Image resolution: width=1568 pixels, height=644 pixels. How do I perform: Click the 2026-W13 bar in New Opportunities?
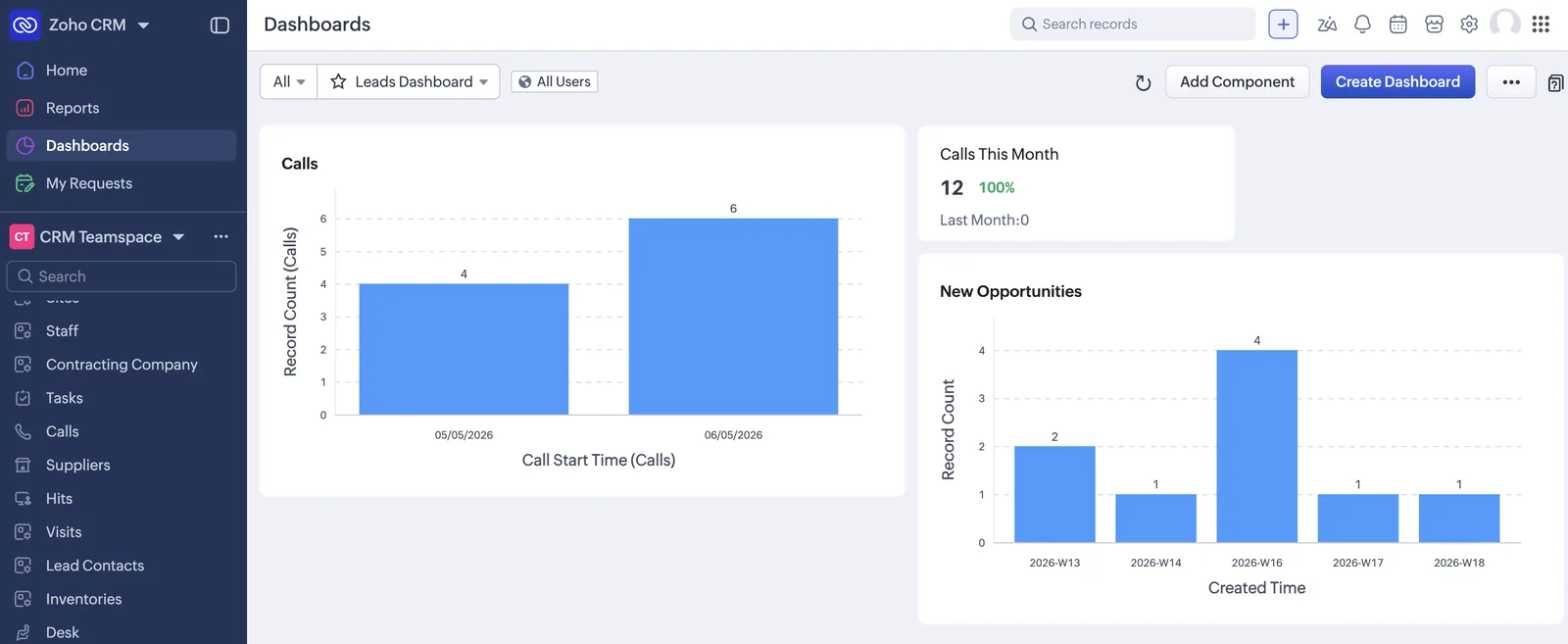[x=1054, y=494]
